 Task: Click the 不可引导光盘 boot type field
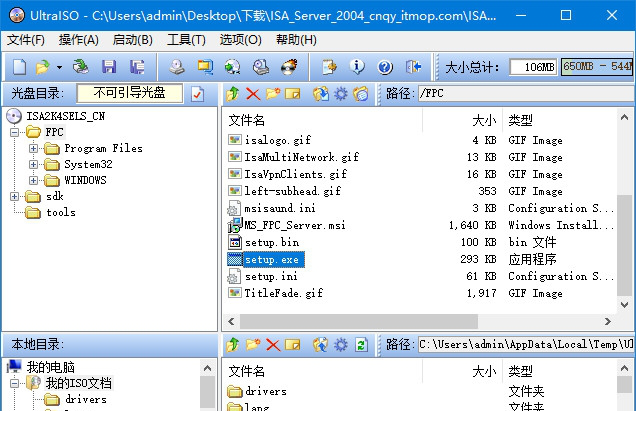click(x=129, y=93)
